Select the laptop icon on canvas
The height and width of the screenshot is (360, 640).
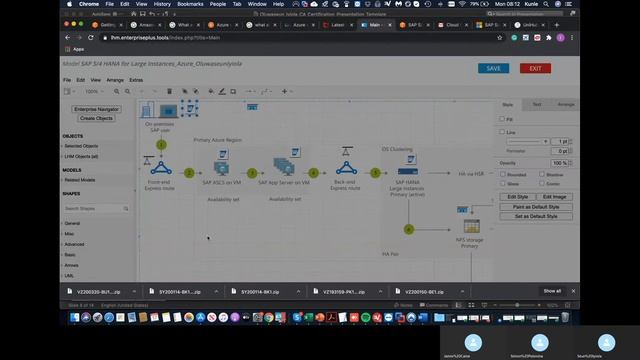coord(168,111)
